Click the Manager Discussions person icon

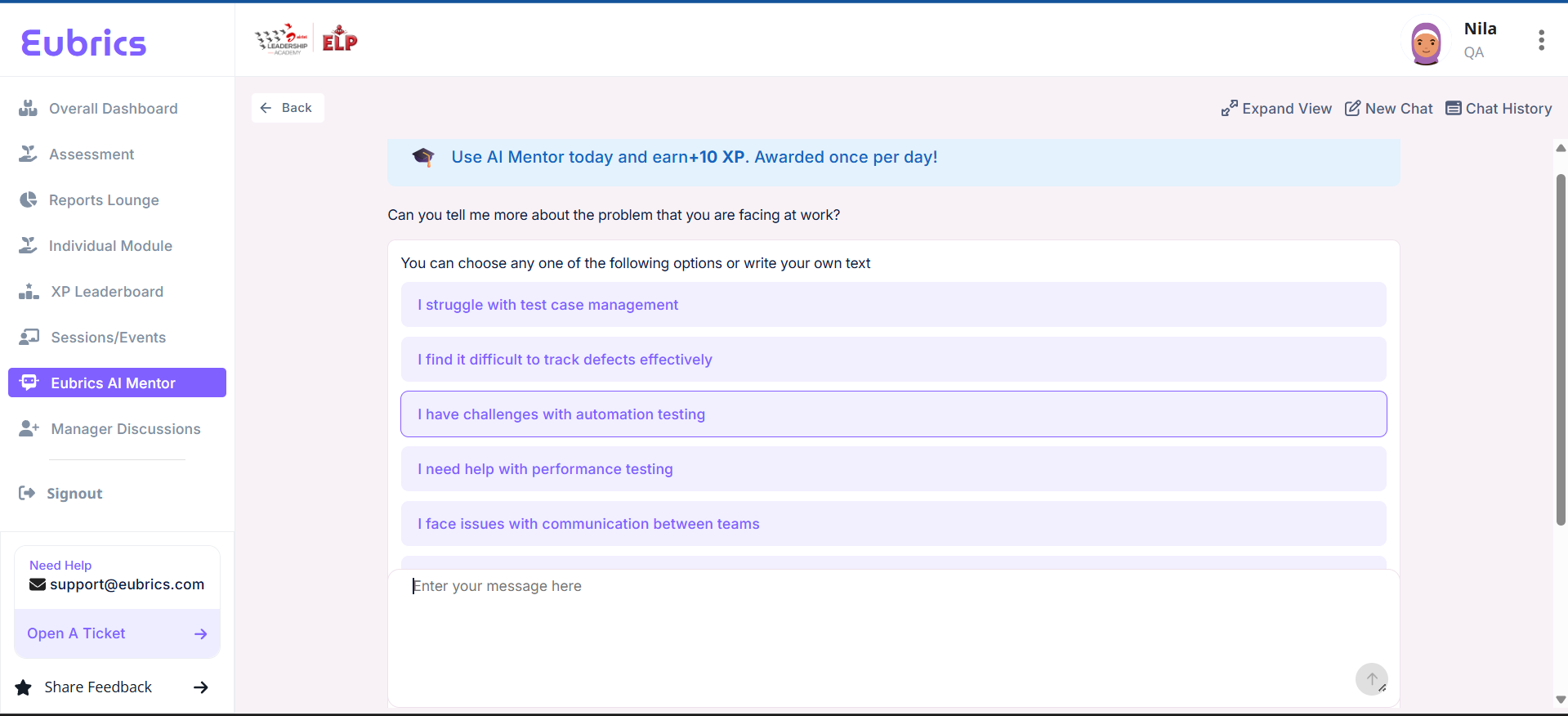tap(29, 428)
